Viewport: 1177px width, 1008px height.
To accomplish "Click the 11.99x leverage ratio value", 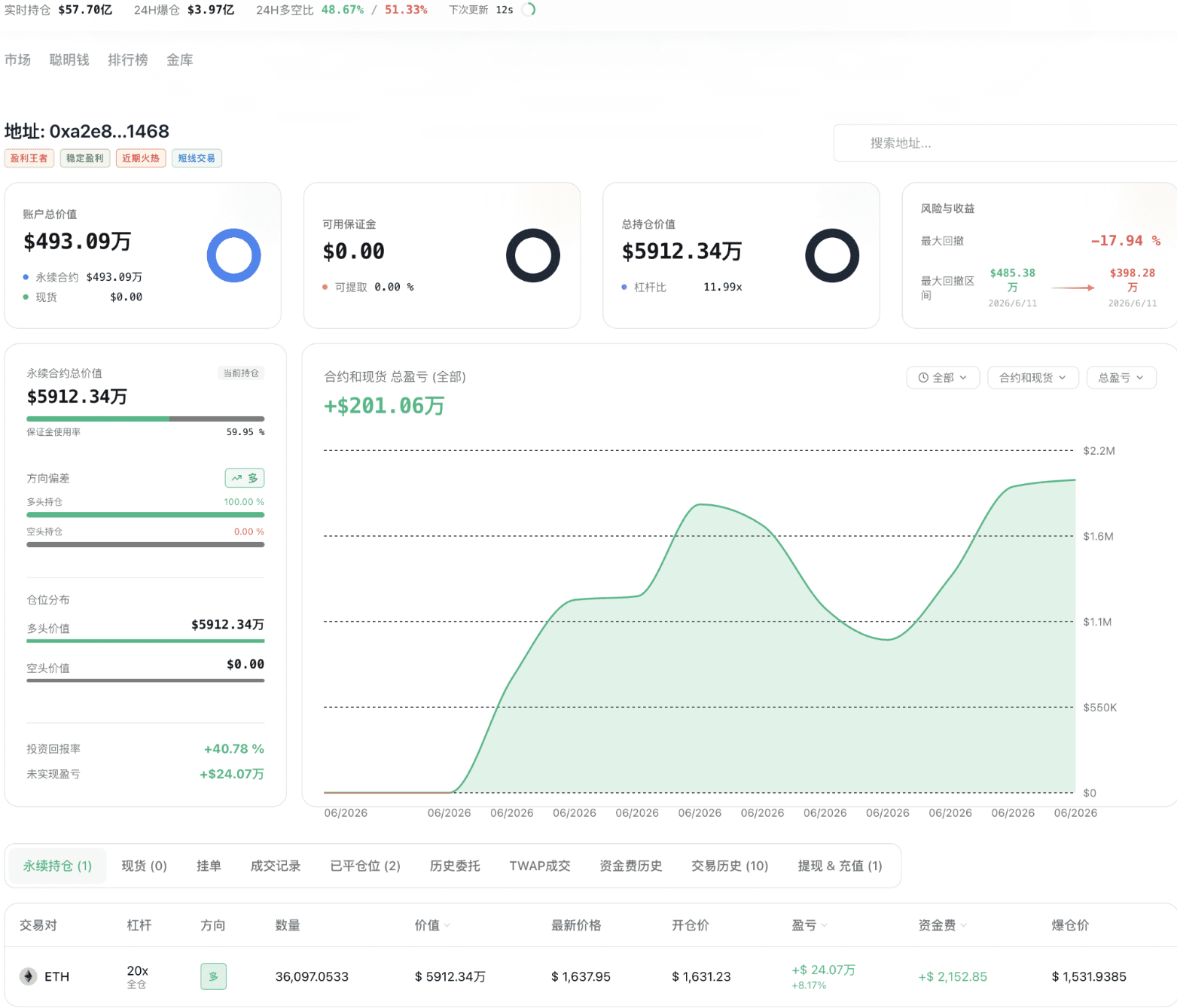I will click(x=722, y=287).
